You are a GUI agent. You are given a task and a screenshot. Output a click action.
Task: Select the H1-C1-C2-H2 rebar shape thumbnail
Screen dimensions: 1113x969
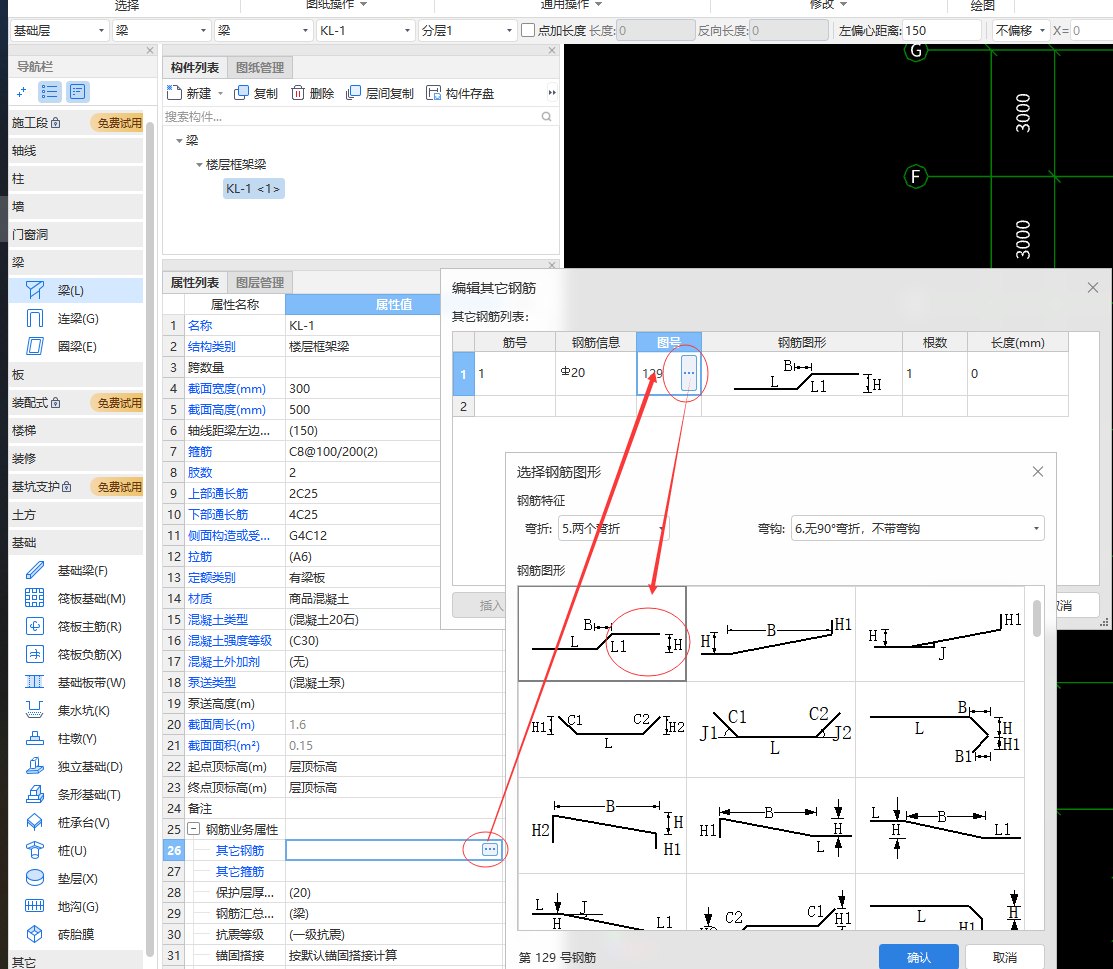tap(603, 729)
